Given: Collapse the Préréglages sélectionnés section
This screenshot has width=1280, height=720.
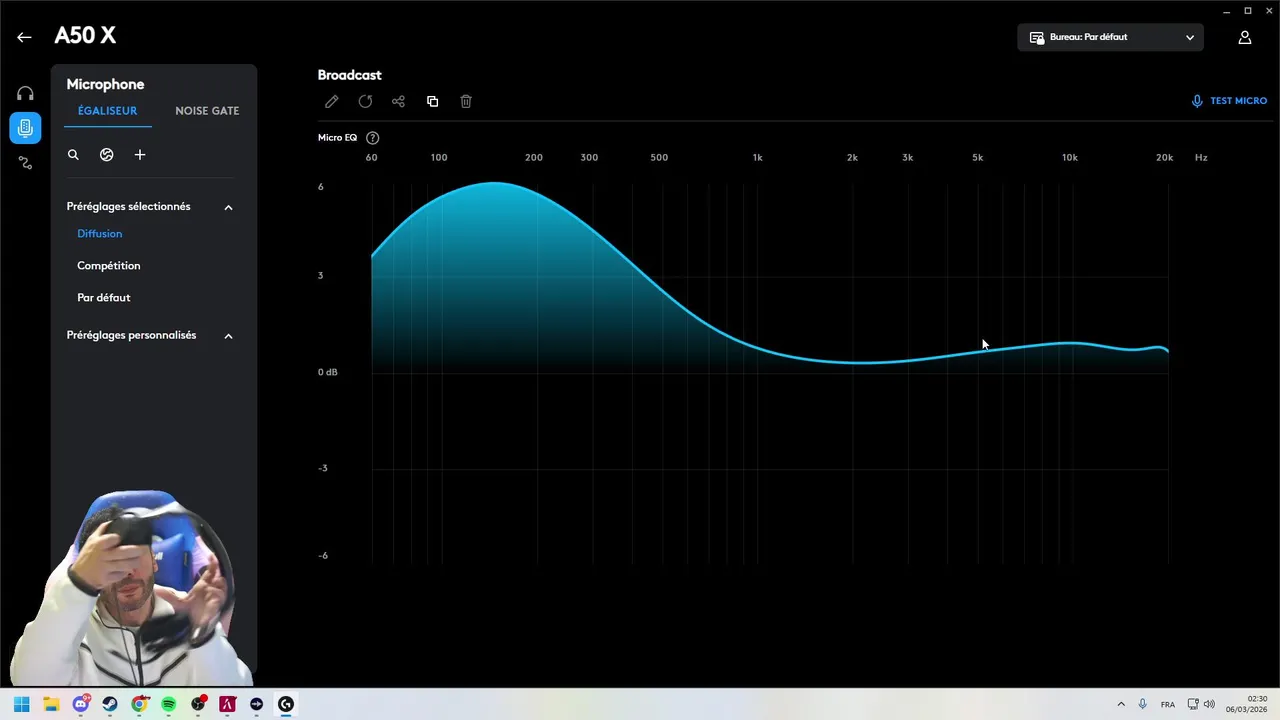Looking at the screenshot, I should tap(228, 207).
